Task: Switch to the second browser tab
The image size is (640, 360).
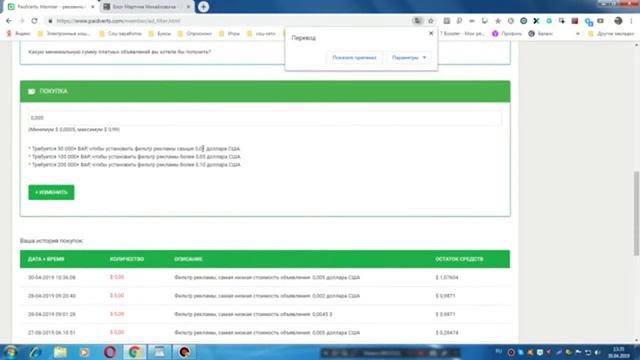Action: point(146,7)
